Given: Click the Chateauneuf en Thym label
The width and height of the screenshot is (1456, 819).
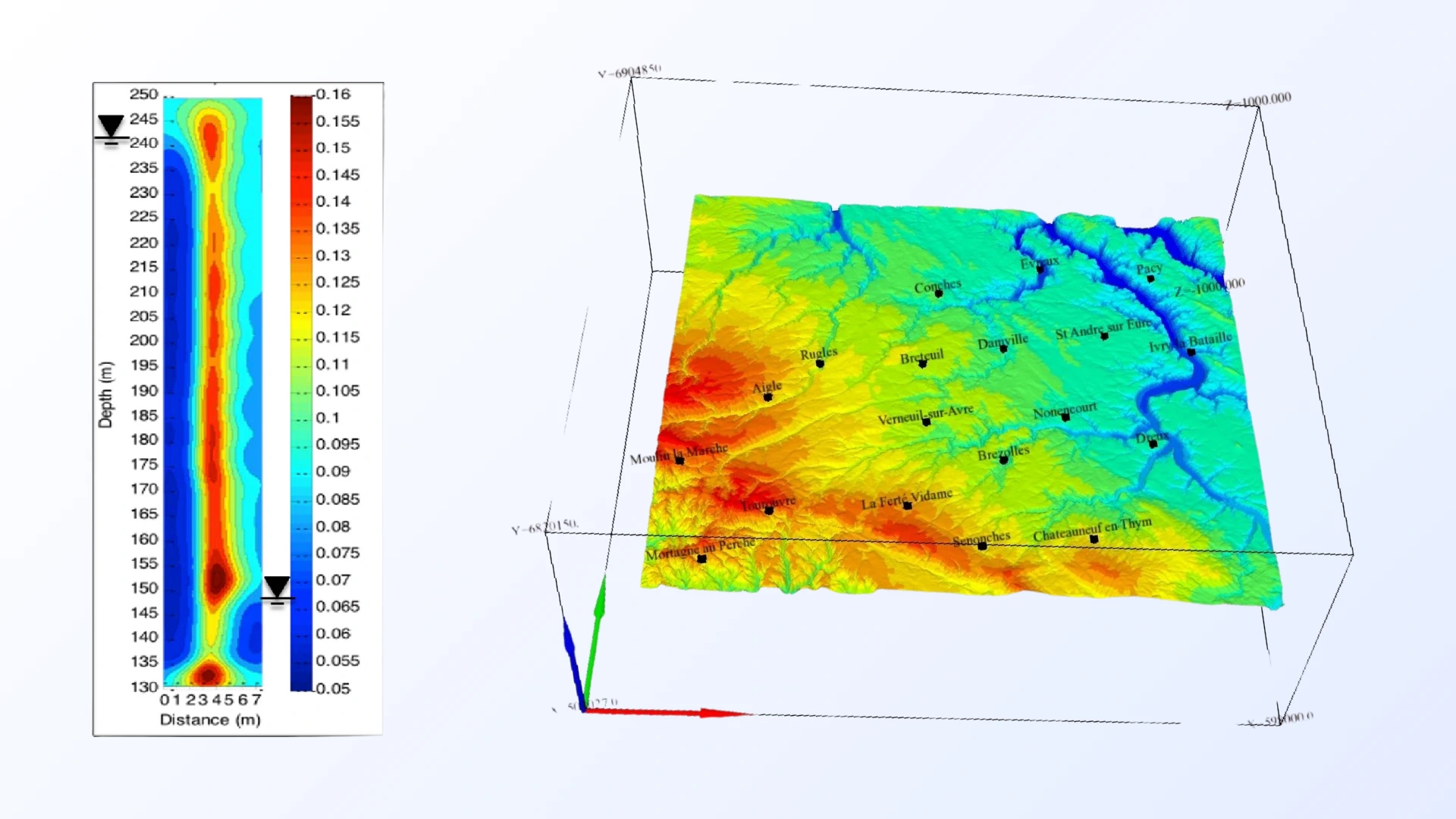Looking at the screenshot, I should pyautogui.click(x=1092, y=529).
